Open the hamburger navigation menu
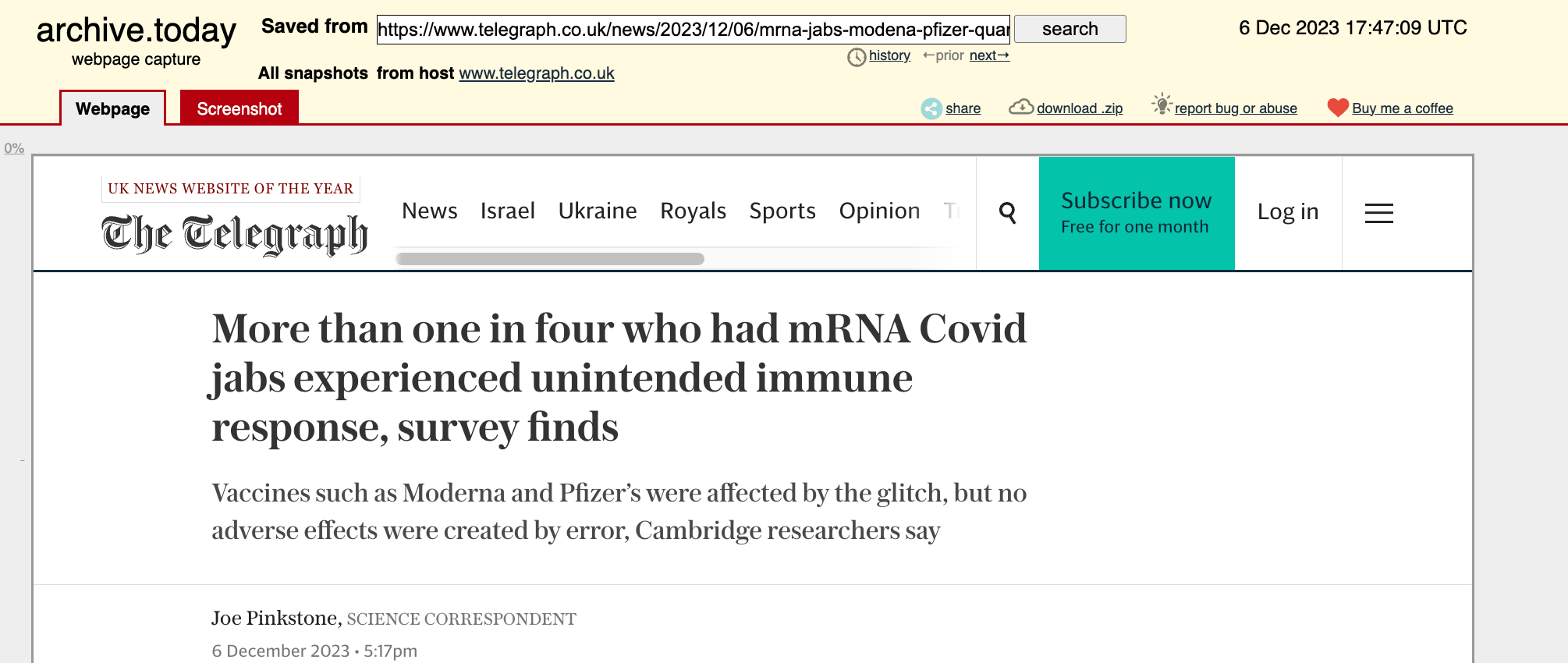Viewport: 1568px width, 663px height. pos(1378,214)
